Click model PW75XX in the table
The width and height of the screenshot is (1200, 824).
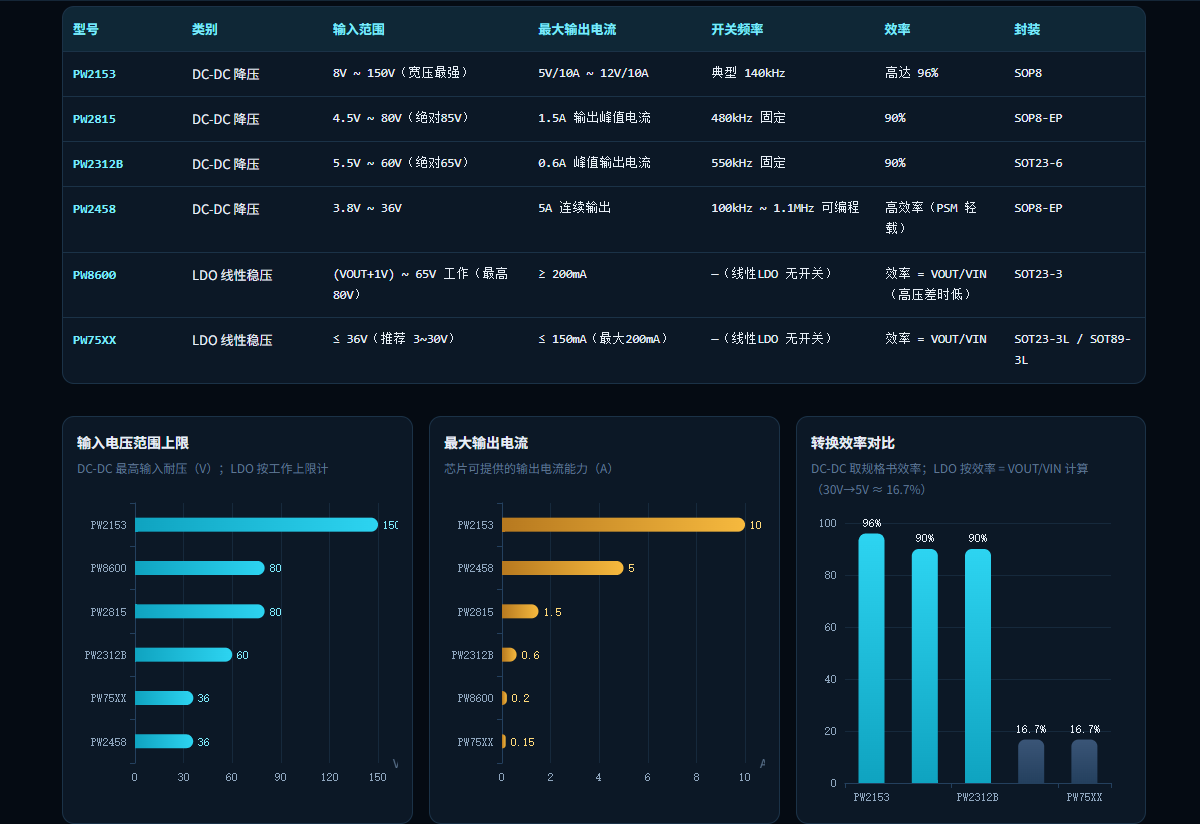(x=95, y=340)
